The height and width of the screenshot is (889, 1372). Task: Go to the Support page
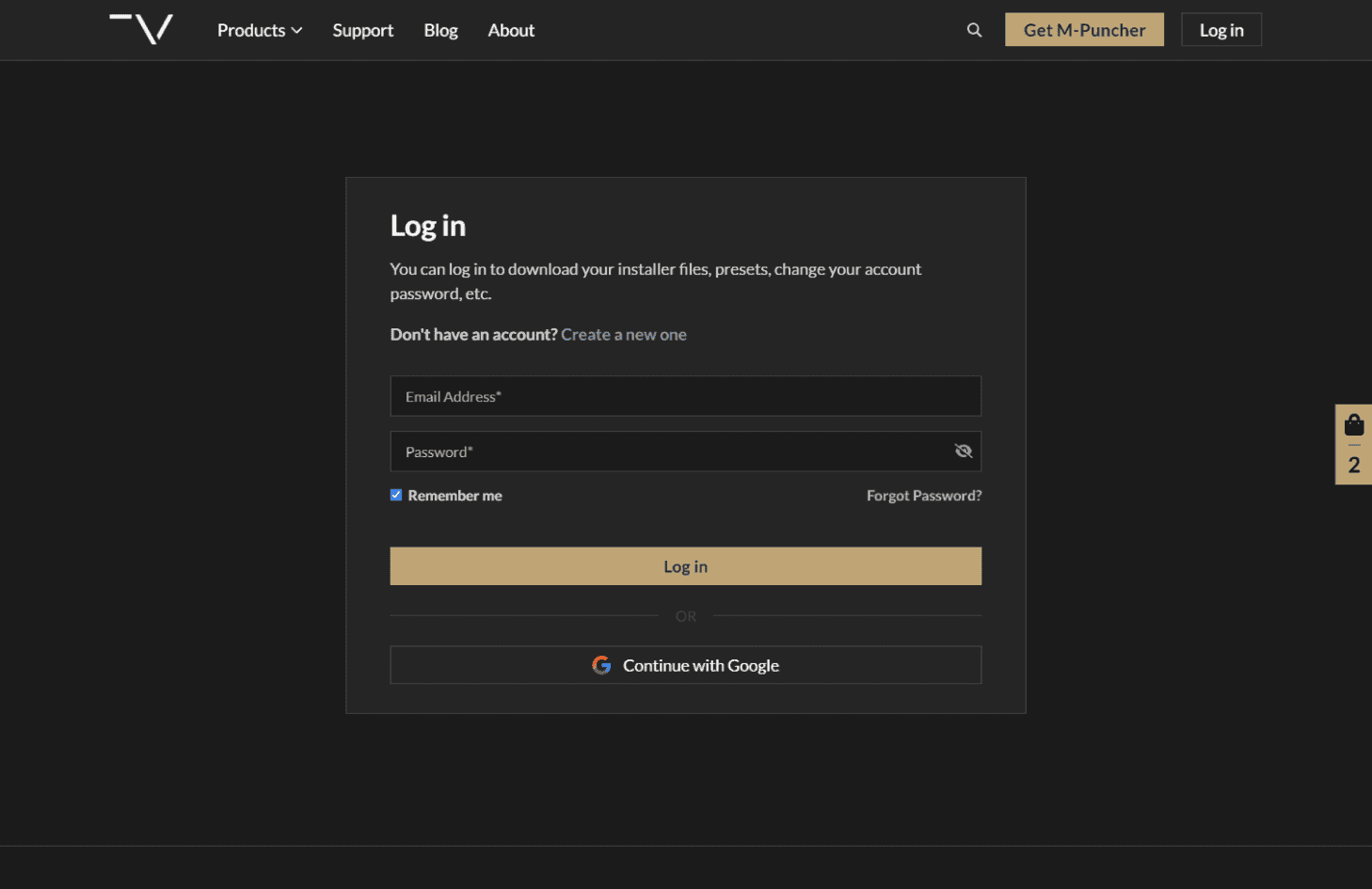[x=362, y=30]
